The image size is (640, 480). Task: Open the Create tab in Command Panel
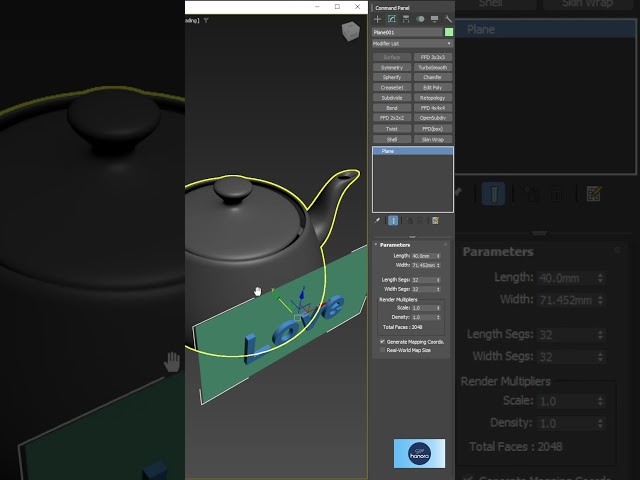(377, 19)
